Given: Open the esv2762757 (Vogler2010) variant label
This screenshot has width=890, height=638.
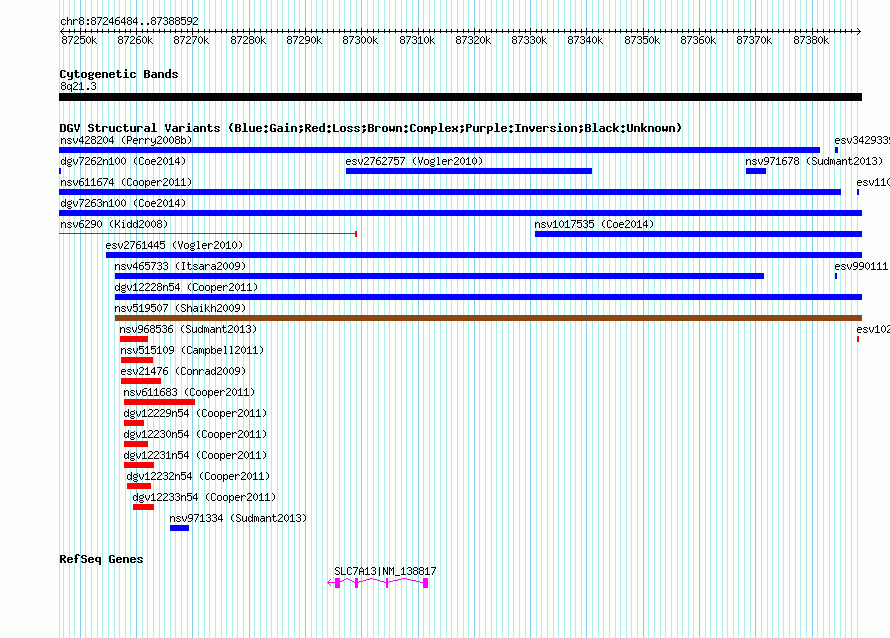Looking at the screenshot, I should [414, 161].
